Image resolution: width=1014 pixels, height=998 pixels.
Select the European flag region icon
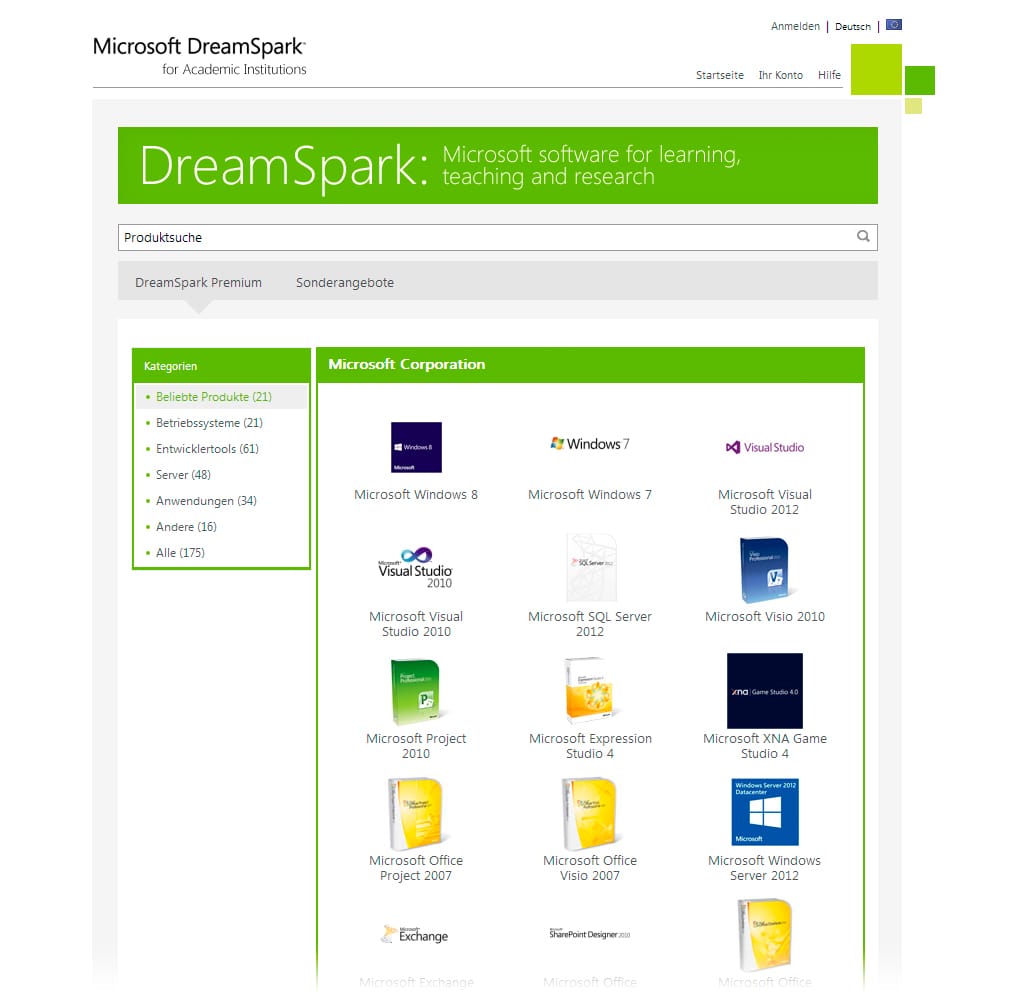[x=893, y=25]
